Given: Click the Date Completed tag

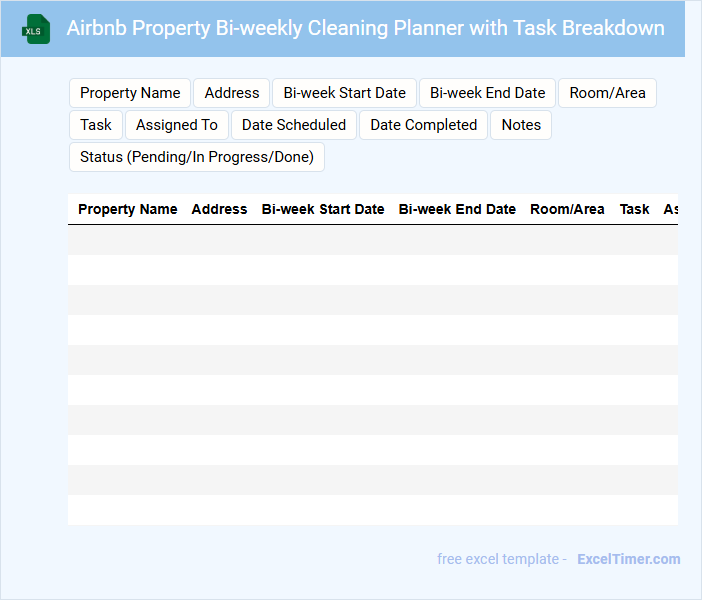Looking at the screenshot, I should (423, 125).
